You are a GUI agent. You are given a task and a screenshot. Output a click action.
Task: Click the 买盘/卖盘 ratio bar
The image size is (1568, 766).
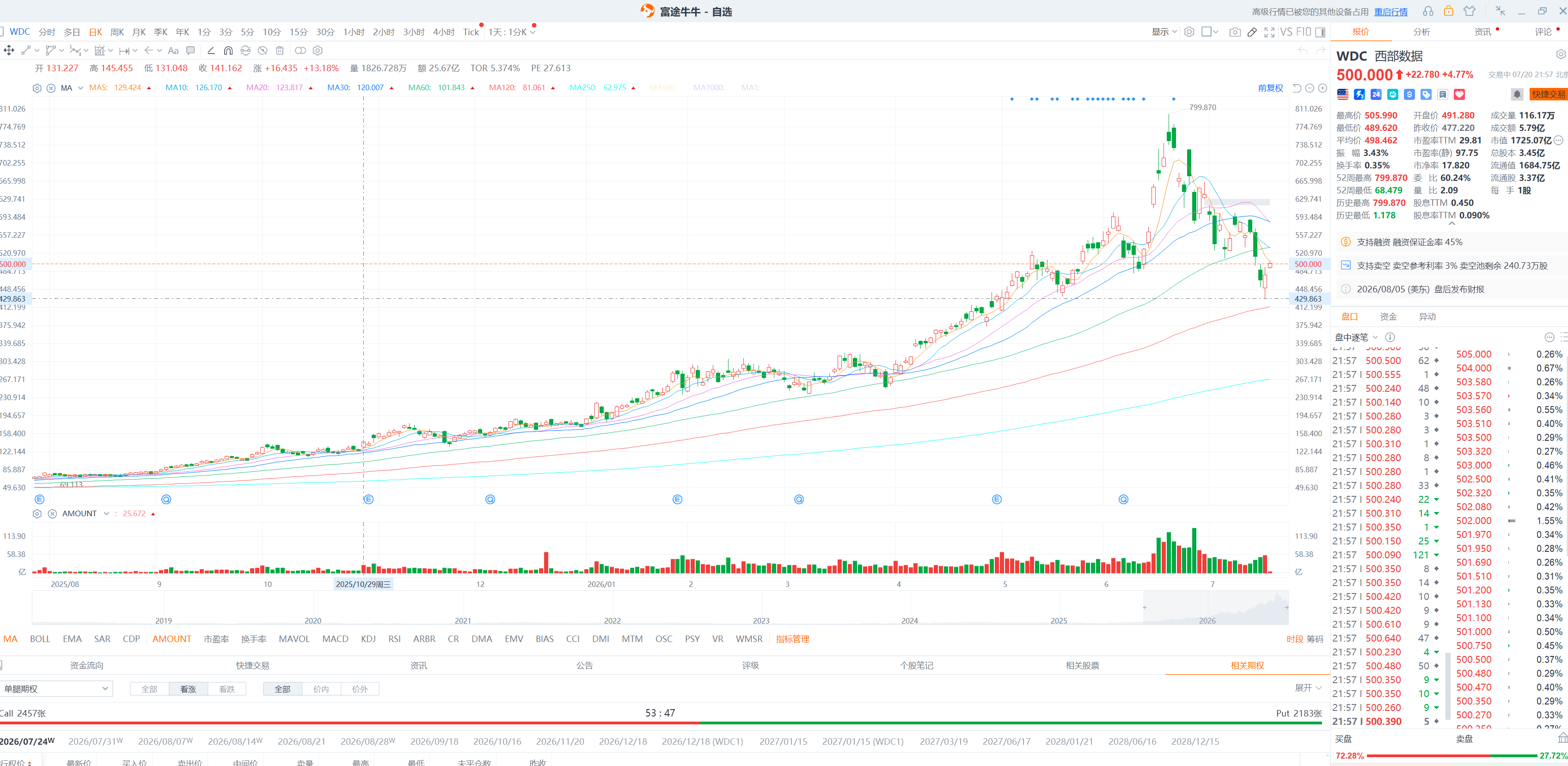(x=1452, y=756)
